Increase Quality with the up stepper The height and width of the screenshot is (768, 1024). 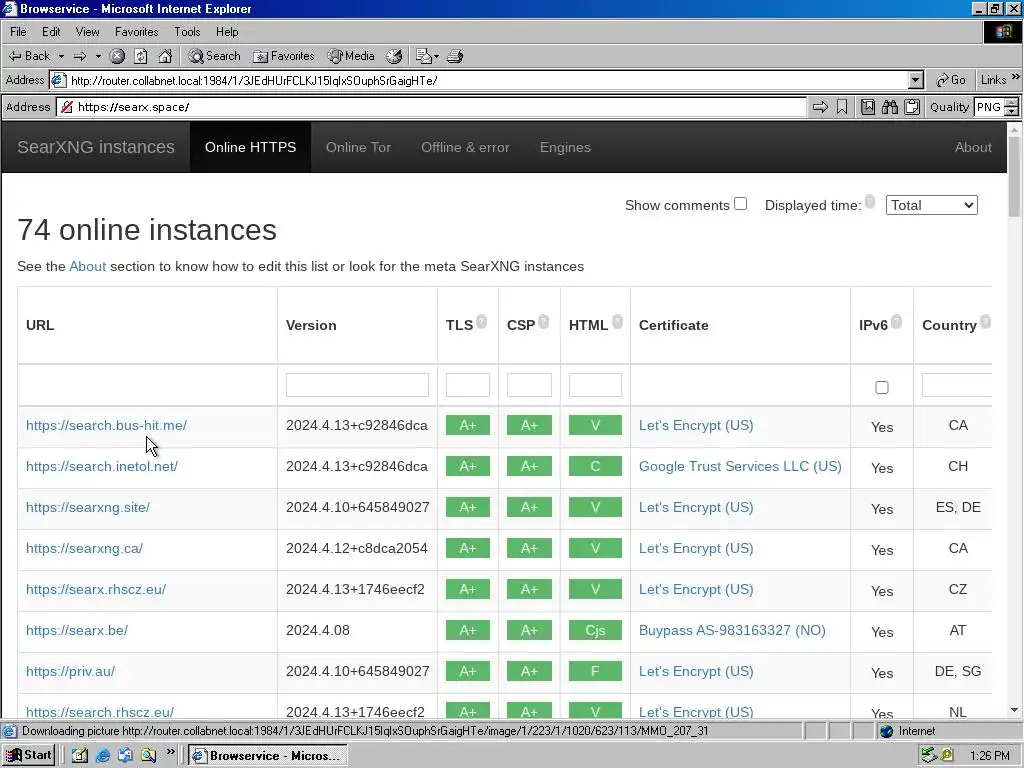pyautogui.click(x=1012, y=103)
